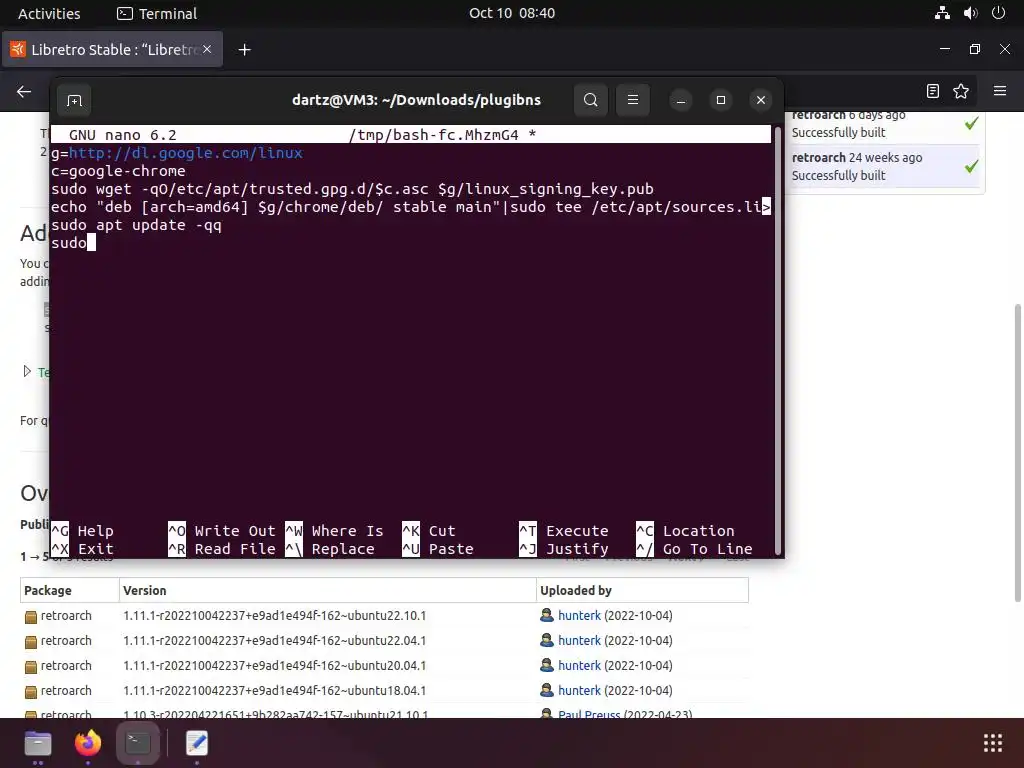Open Terminal from the dock
This screenshot has width=1024, height=768.
138,743
